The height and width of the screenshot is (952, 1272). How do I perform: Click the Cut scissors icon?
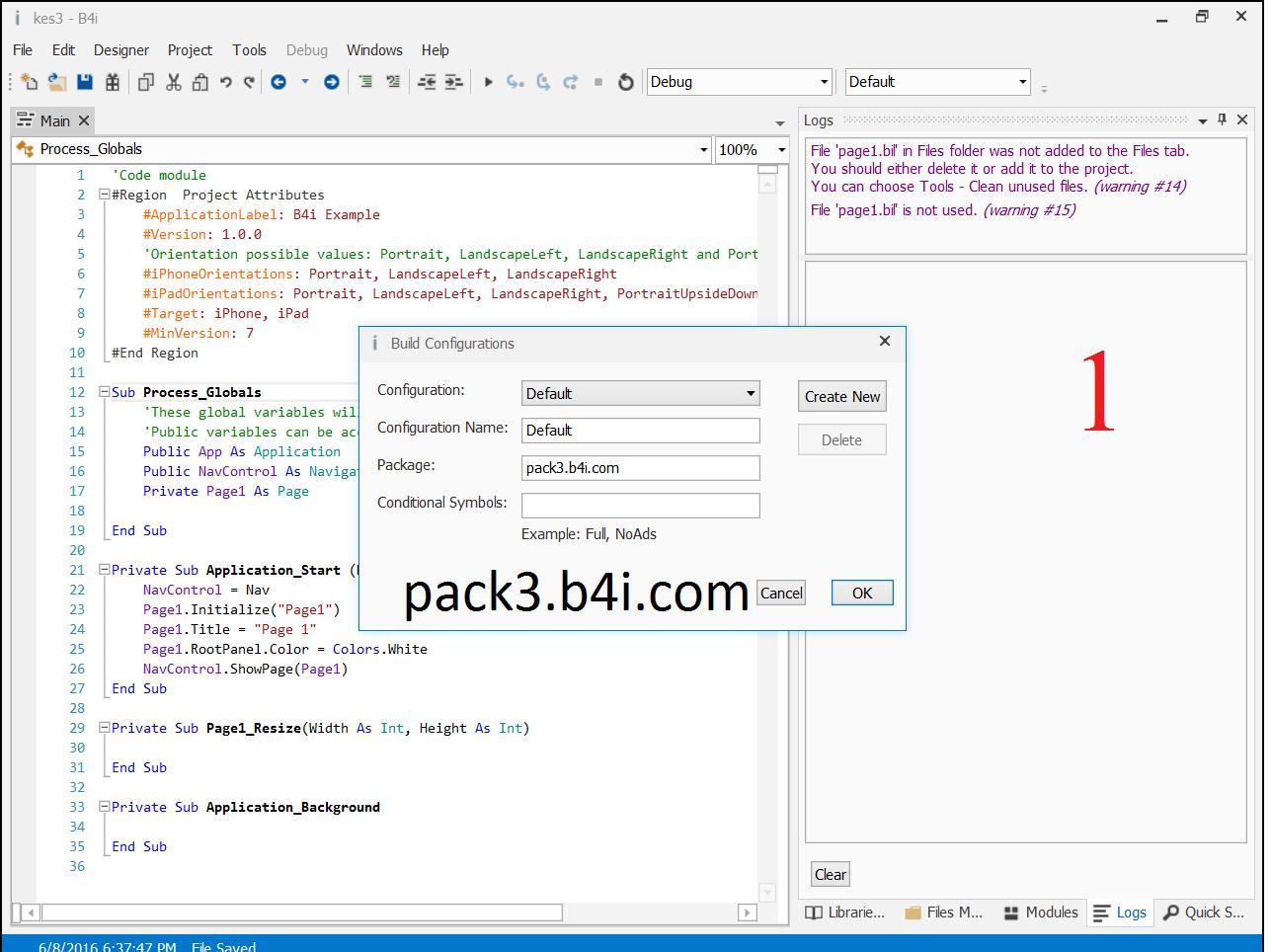(174, 82)
